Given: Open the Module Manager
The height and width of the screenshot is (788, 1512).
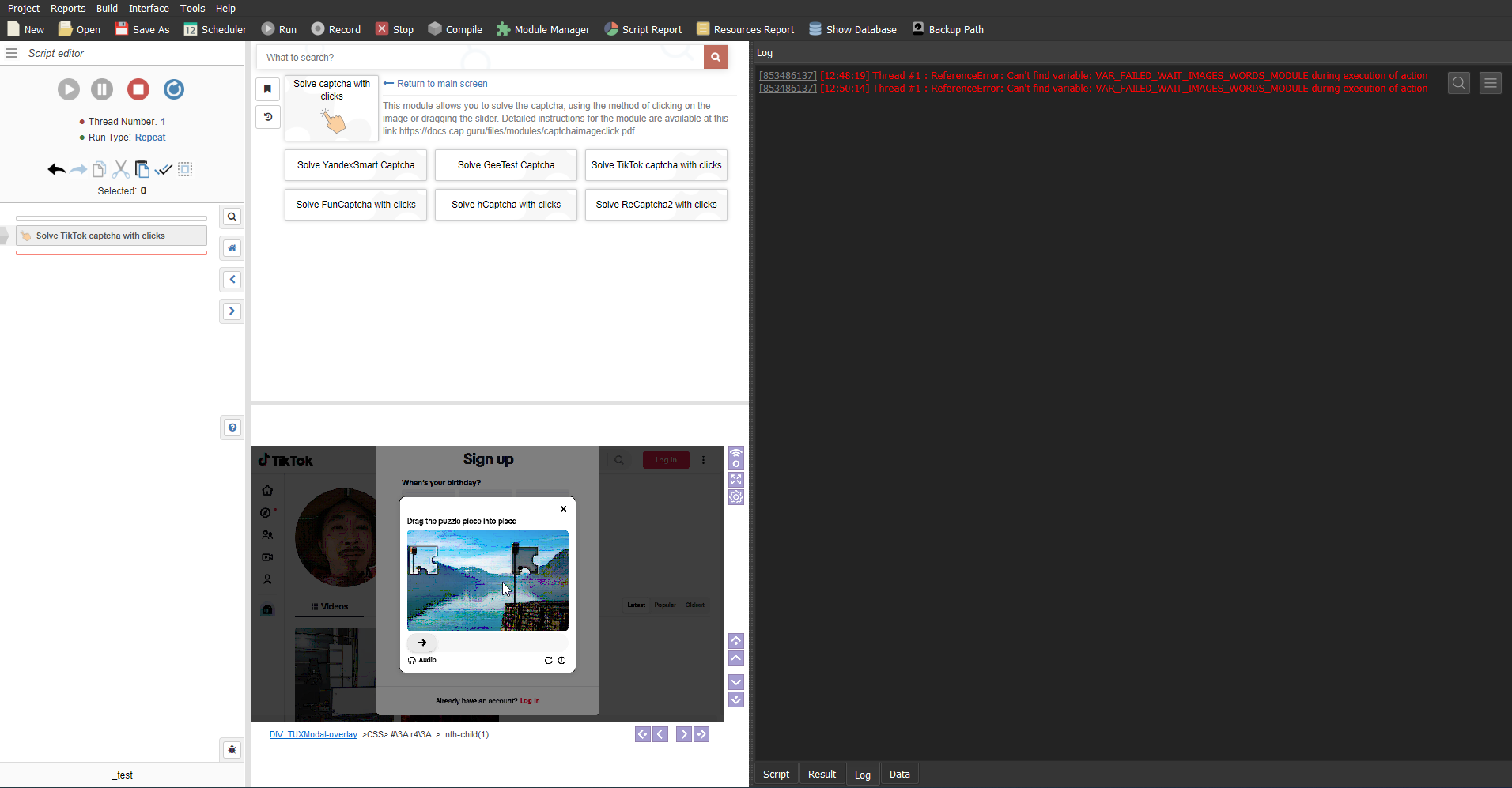Looking at the screenshot, I should coord(543,29).
